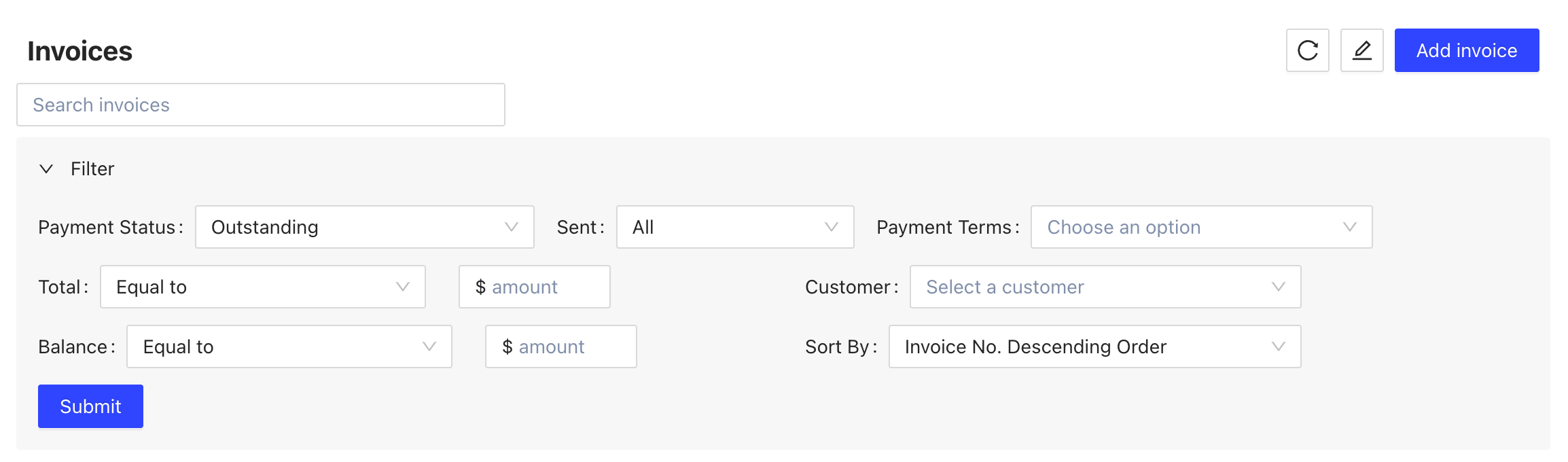Click the Customer label text
1568x462 pixels.
[848, 287]
